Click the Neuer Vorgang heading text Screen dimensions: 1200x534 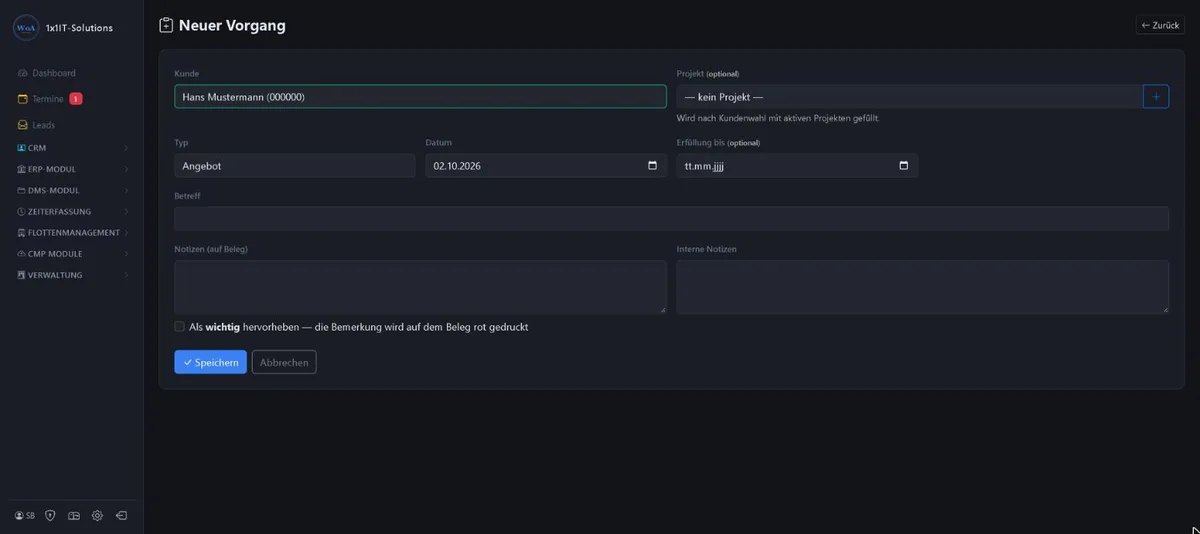point(232,26)
